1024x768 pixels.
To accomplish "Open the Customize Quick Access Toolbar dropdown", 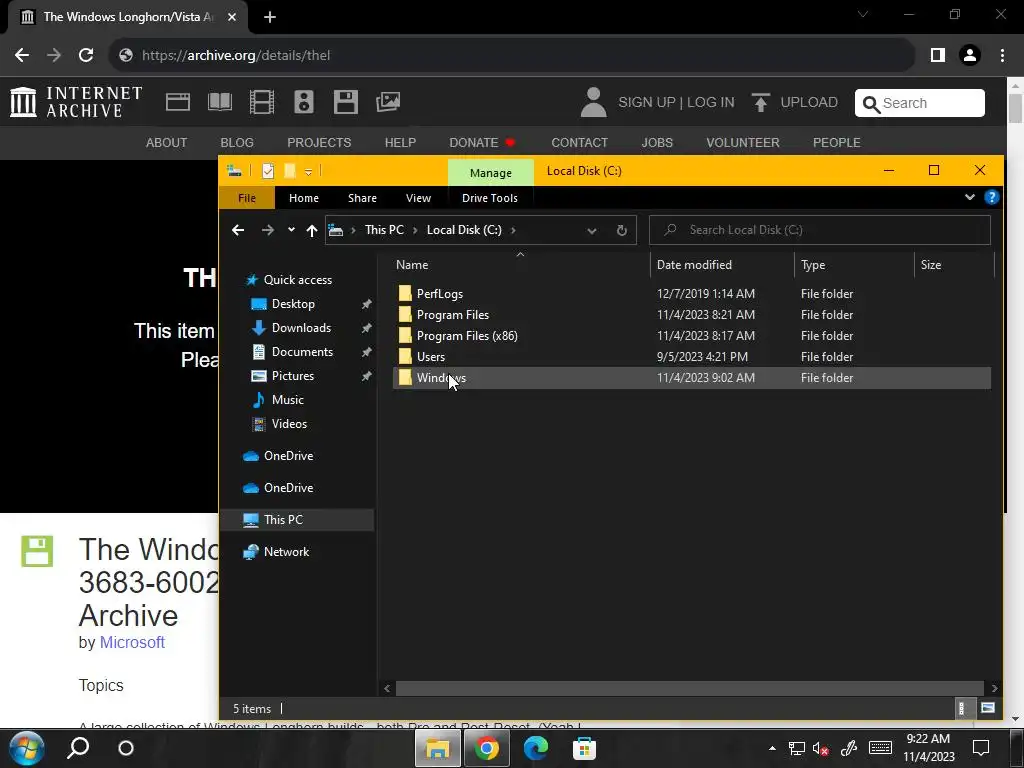I will click(308, 172).
